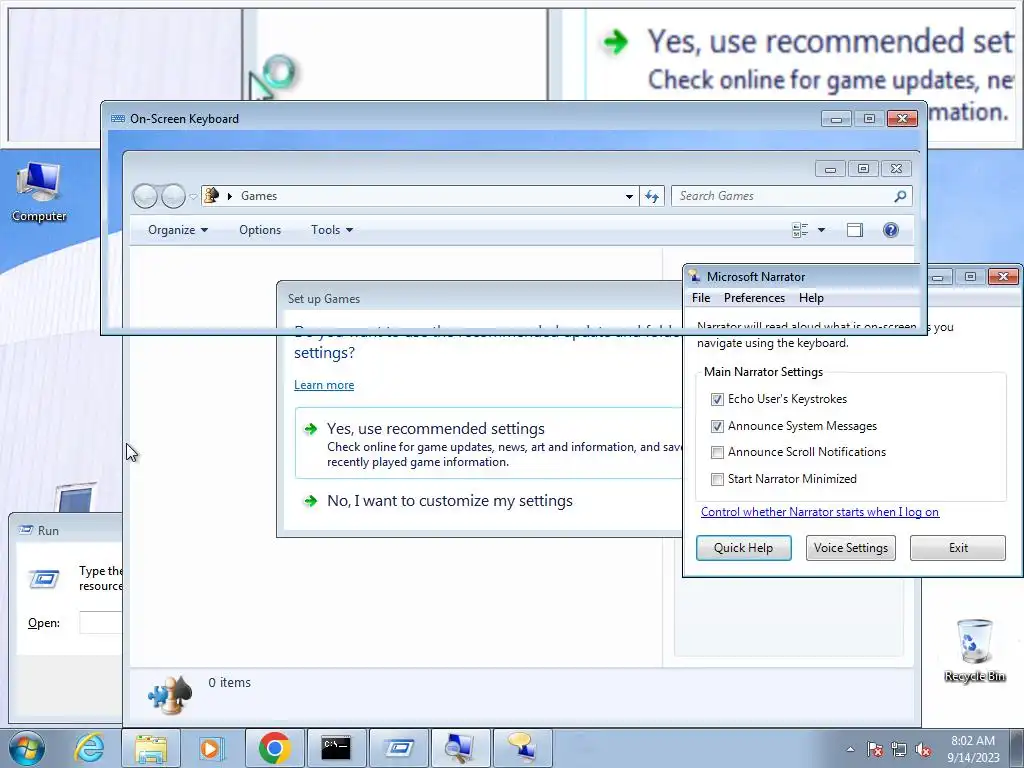Select the Recycle Bin desktop icon
The height and width of the screenshot is (768, 1024).
click(974, 650)
